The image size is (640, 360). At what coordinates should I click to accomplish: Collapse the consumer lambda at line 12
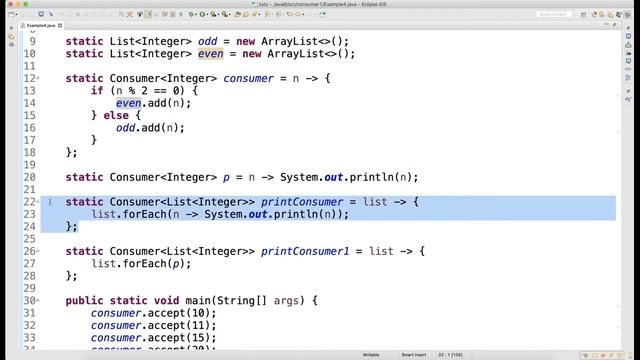[38, 78]
